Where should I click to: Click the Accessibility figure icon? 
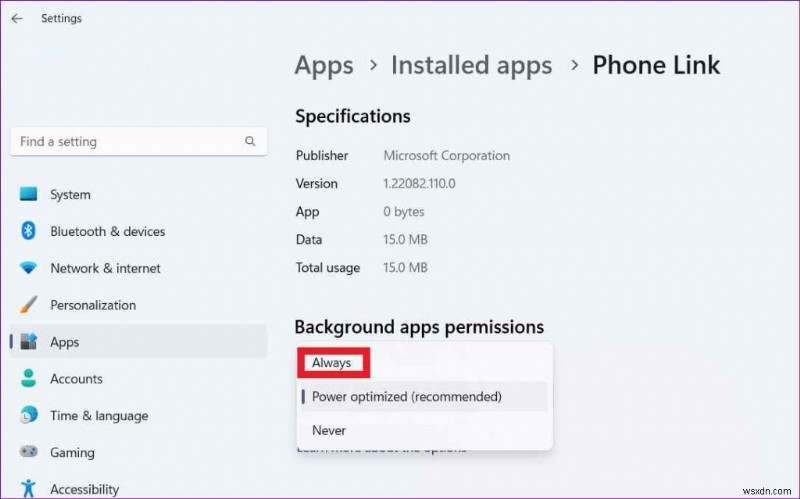[x=29, y=488]
